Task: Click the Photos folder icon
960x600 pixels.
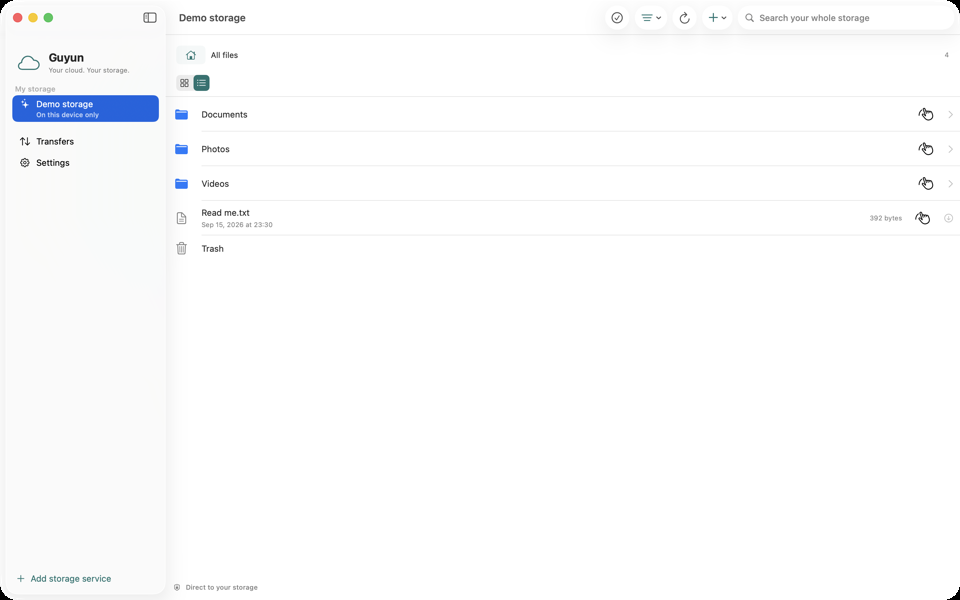Action: pyautogui.click(x=181, y=149)
